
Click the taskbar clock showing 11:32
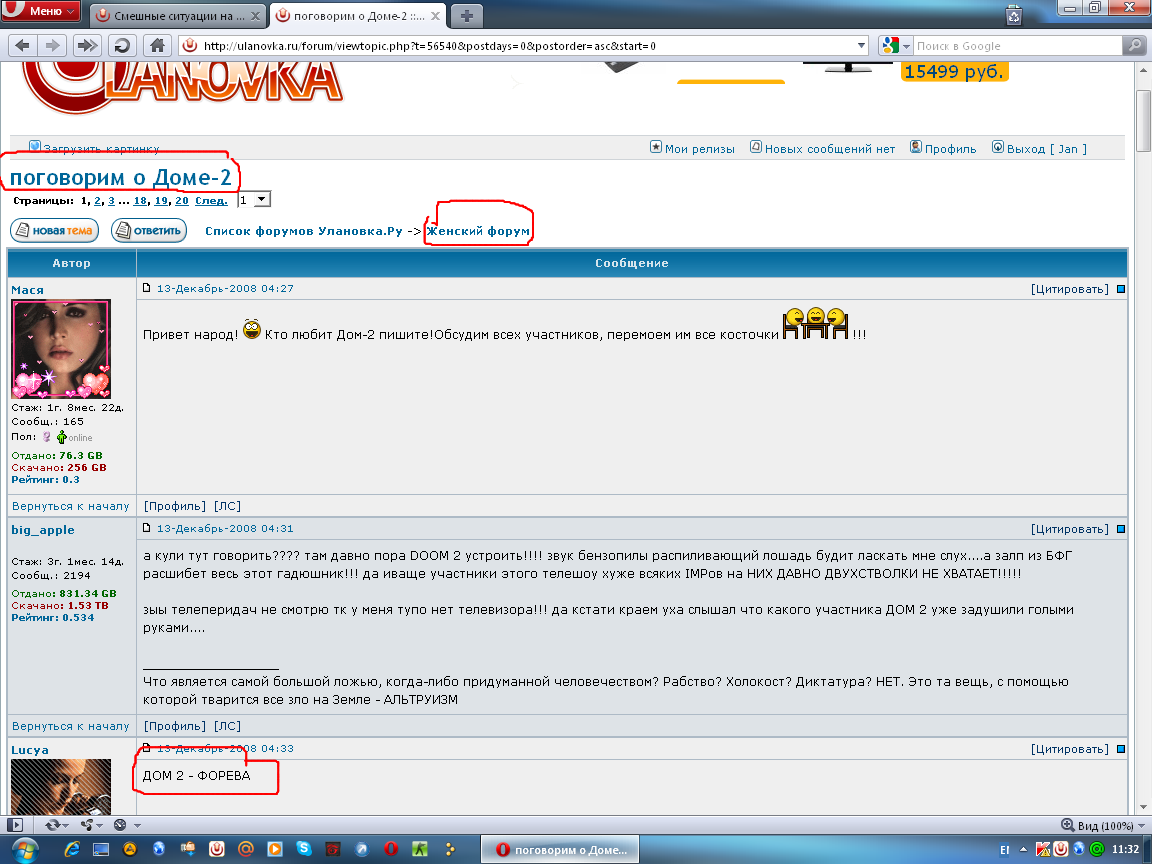coord(1126,849)
